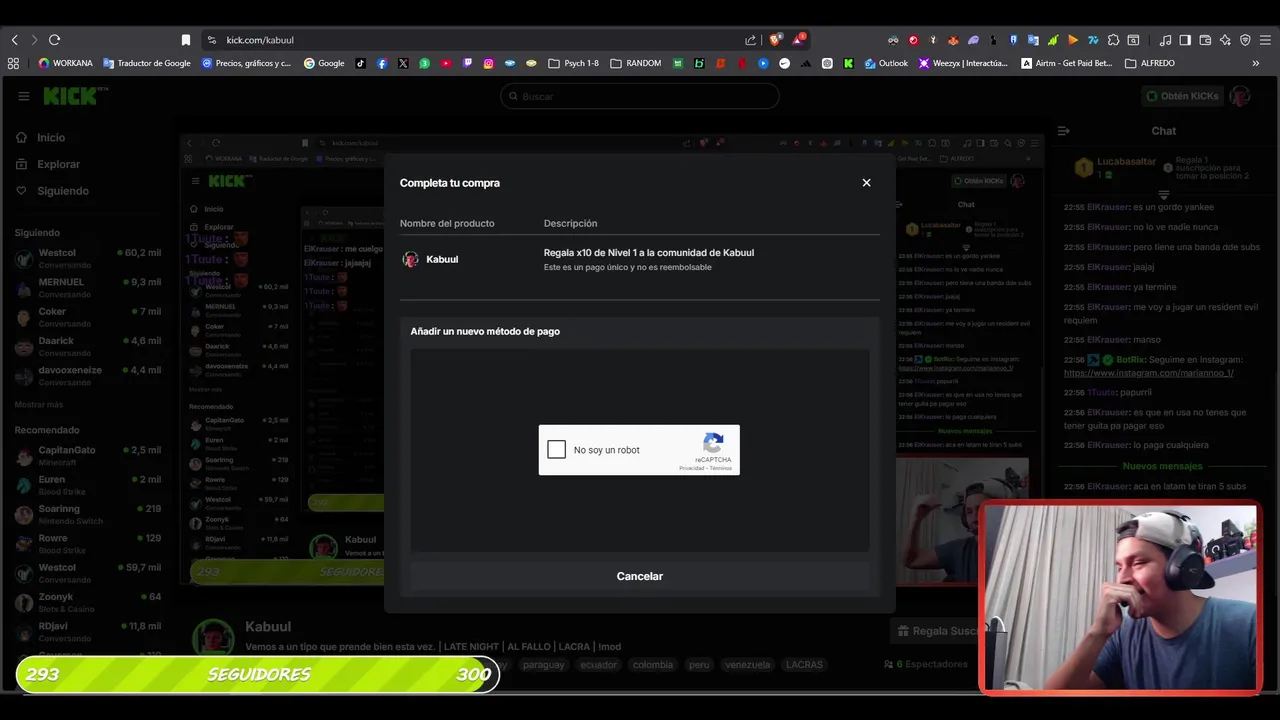Viewport: 1280px width, 720px height.
Task: Open 'Airtm - Get Paid Bet...' bookmark
Action: tap(1067, 63)
